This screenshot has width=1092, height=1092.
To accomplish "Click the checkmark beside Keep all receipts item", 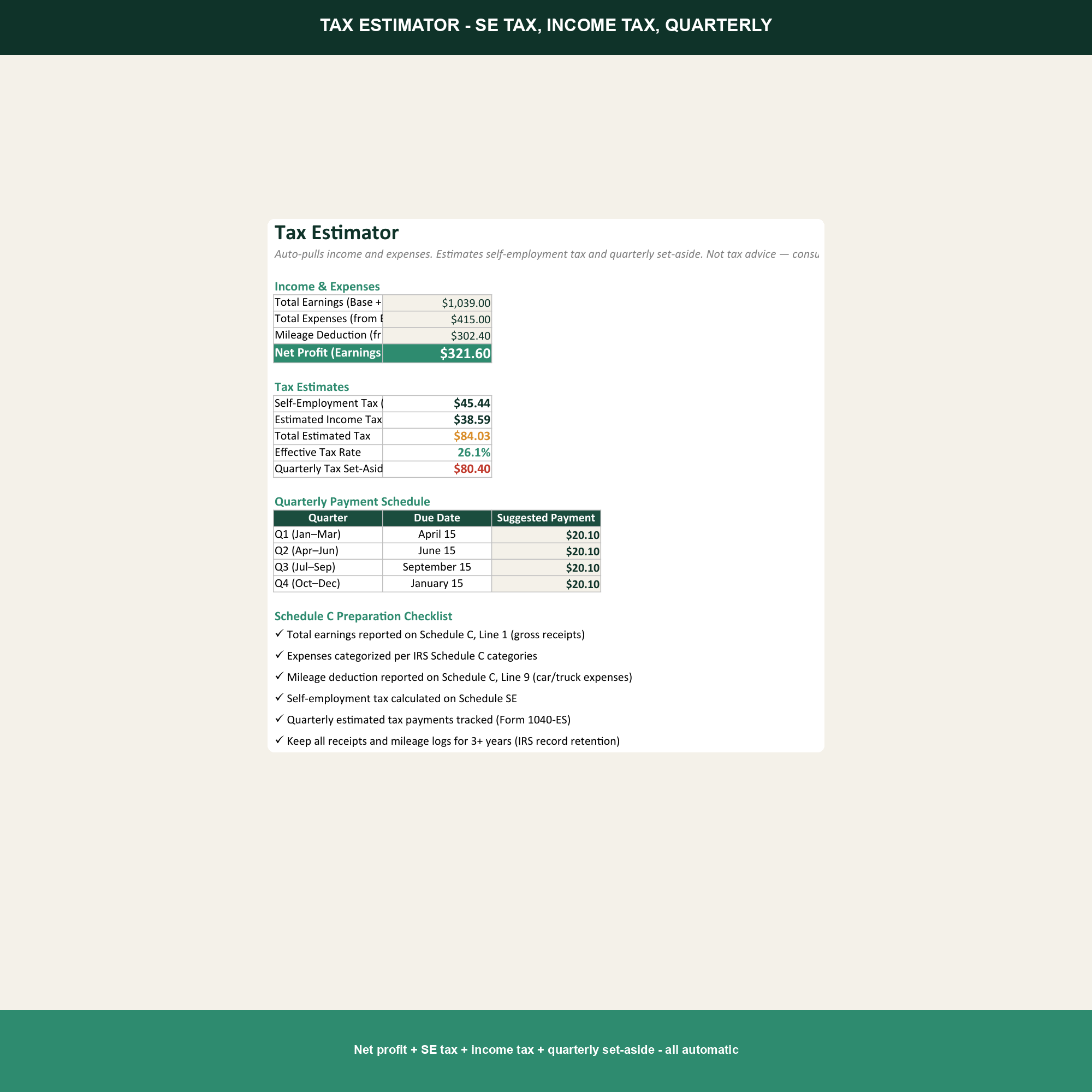I will 279,740.
